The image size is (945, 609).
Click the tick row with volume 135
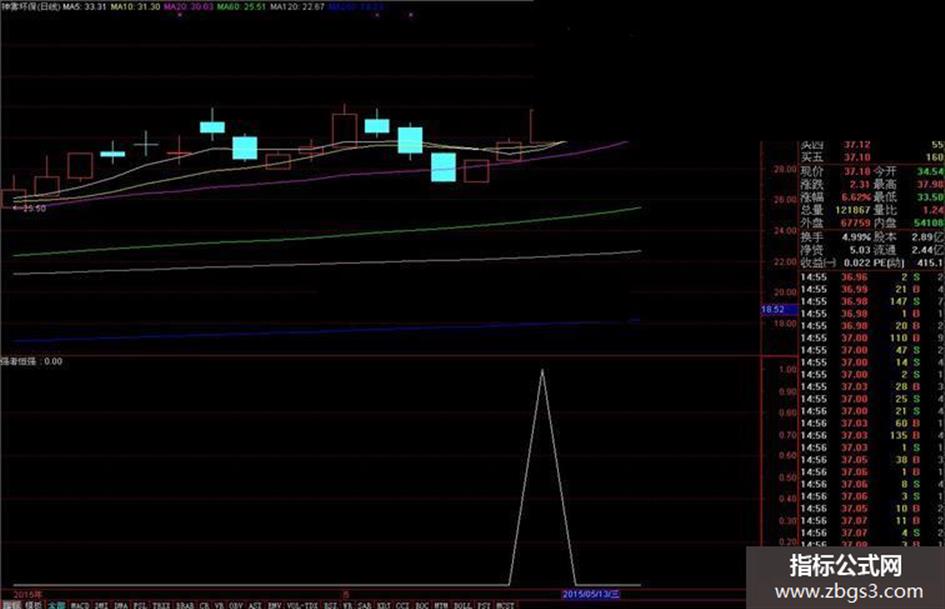click(872, 435)
